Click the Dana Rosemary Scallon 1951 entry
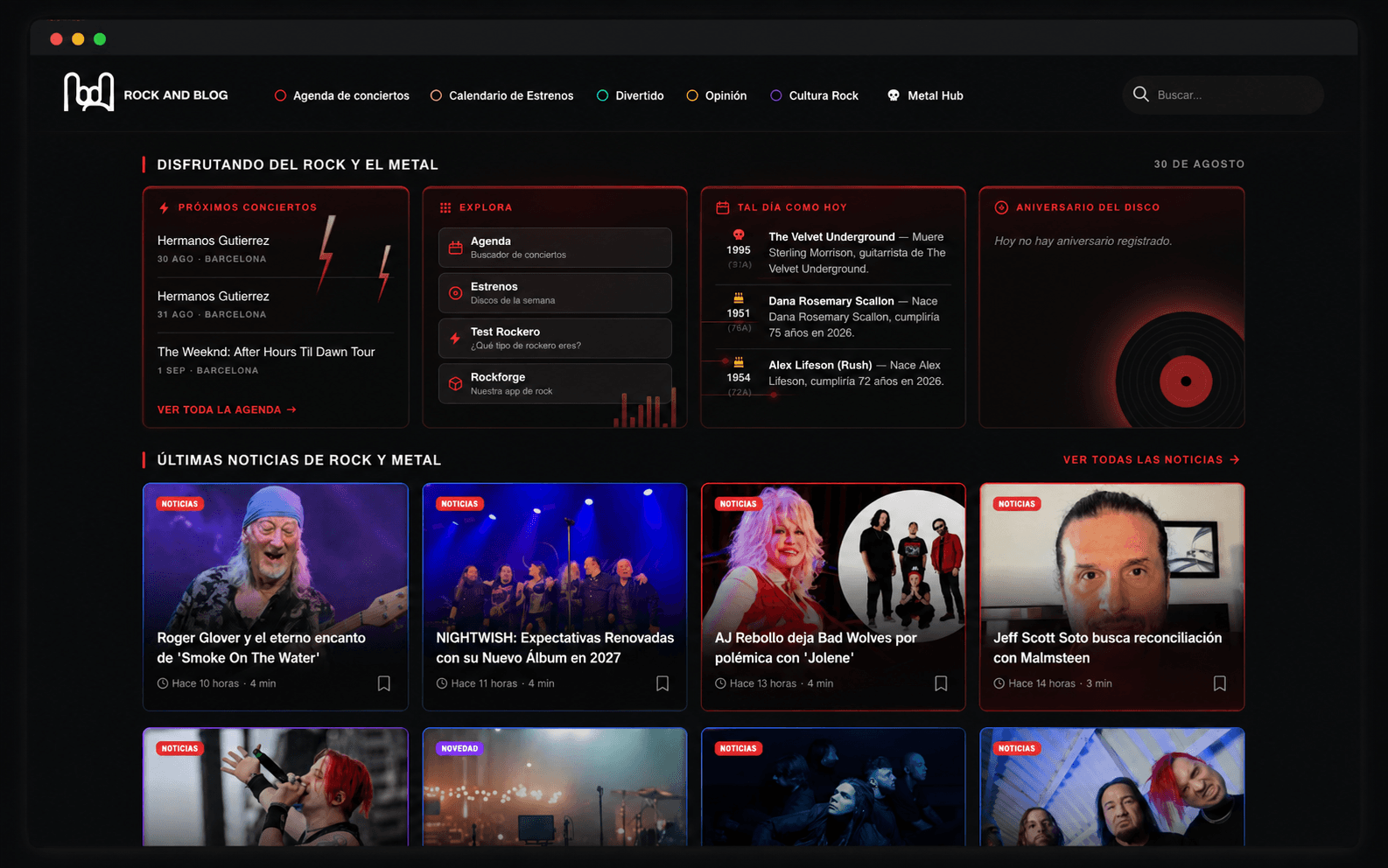Image resolution: width=1388 pixels, height=868 pixels. click(x=833, y=317)
